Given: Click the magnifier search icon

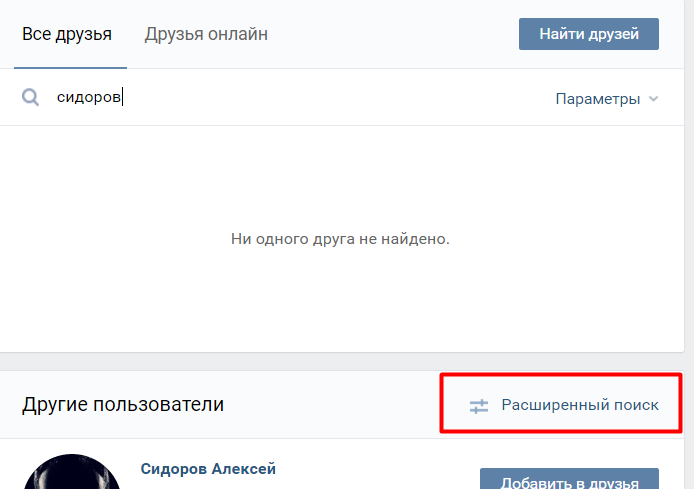Looking at the screenshot, I should (31, 97).
